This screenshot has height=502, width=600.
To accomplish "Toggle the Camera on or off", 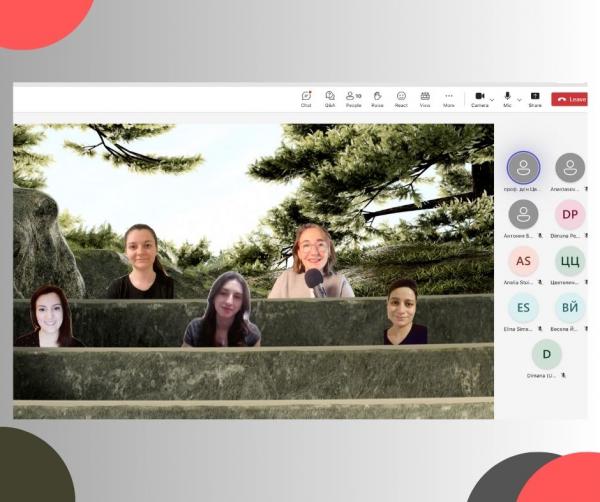I will point(480,99).
